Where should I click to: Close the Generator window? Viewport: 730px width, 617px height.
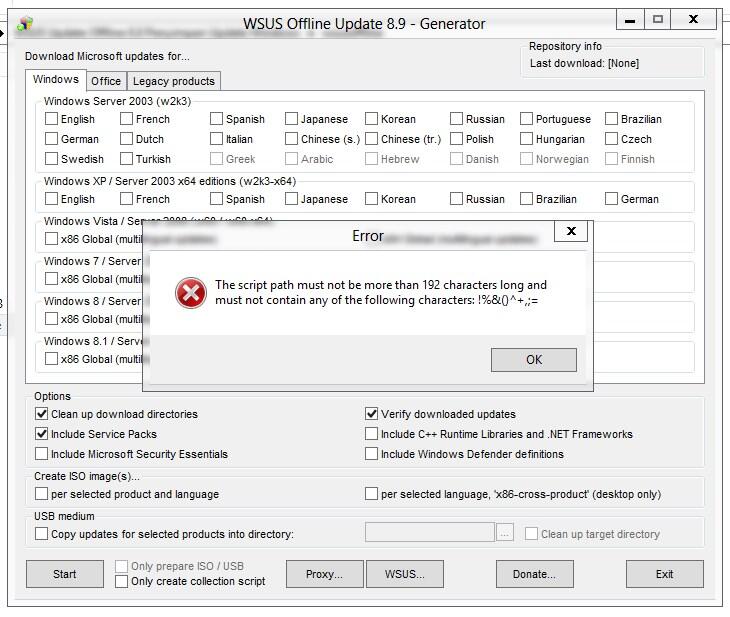(x=693, y=20)
